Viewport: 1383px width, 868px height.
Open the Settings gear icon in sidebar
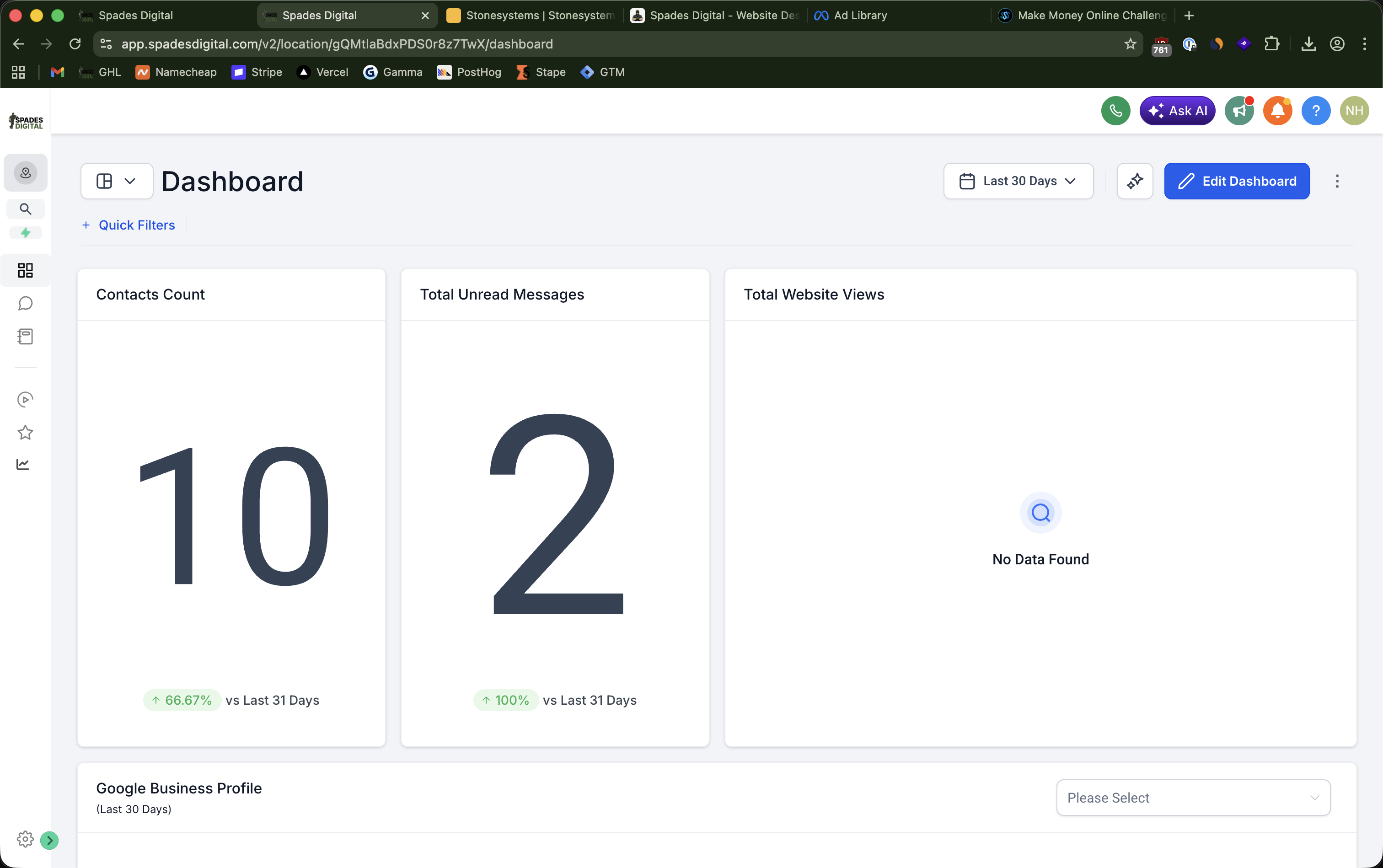[25, 839]
